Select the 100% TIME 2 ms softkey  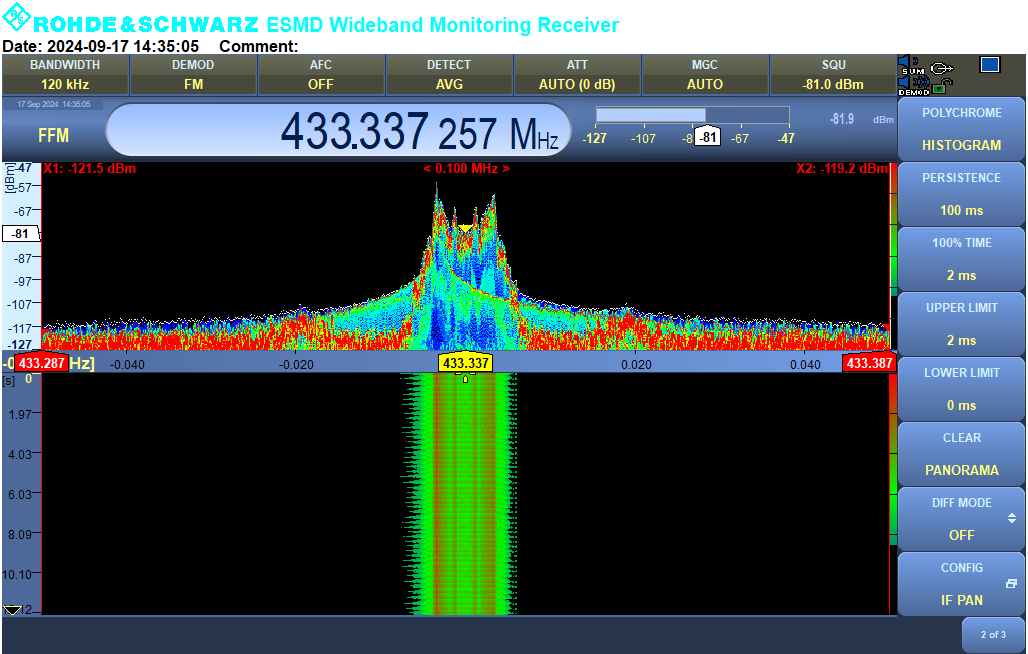coord(961,259)
